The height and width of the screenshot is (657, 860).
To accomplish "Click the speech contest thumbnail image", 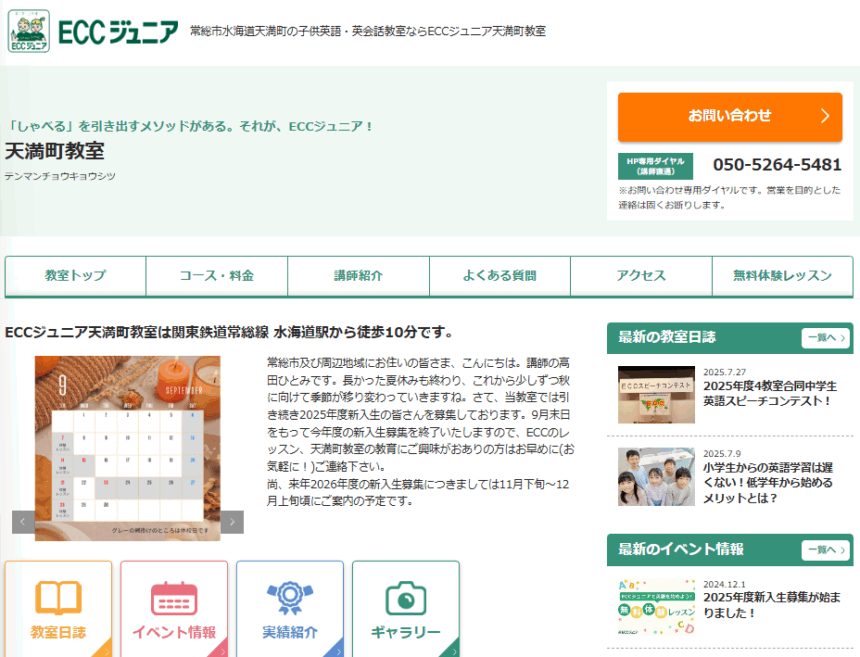I will [656, 395].
